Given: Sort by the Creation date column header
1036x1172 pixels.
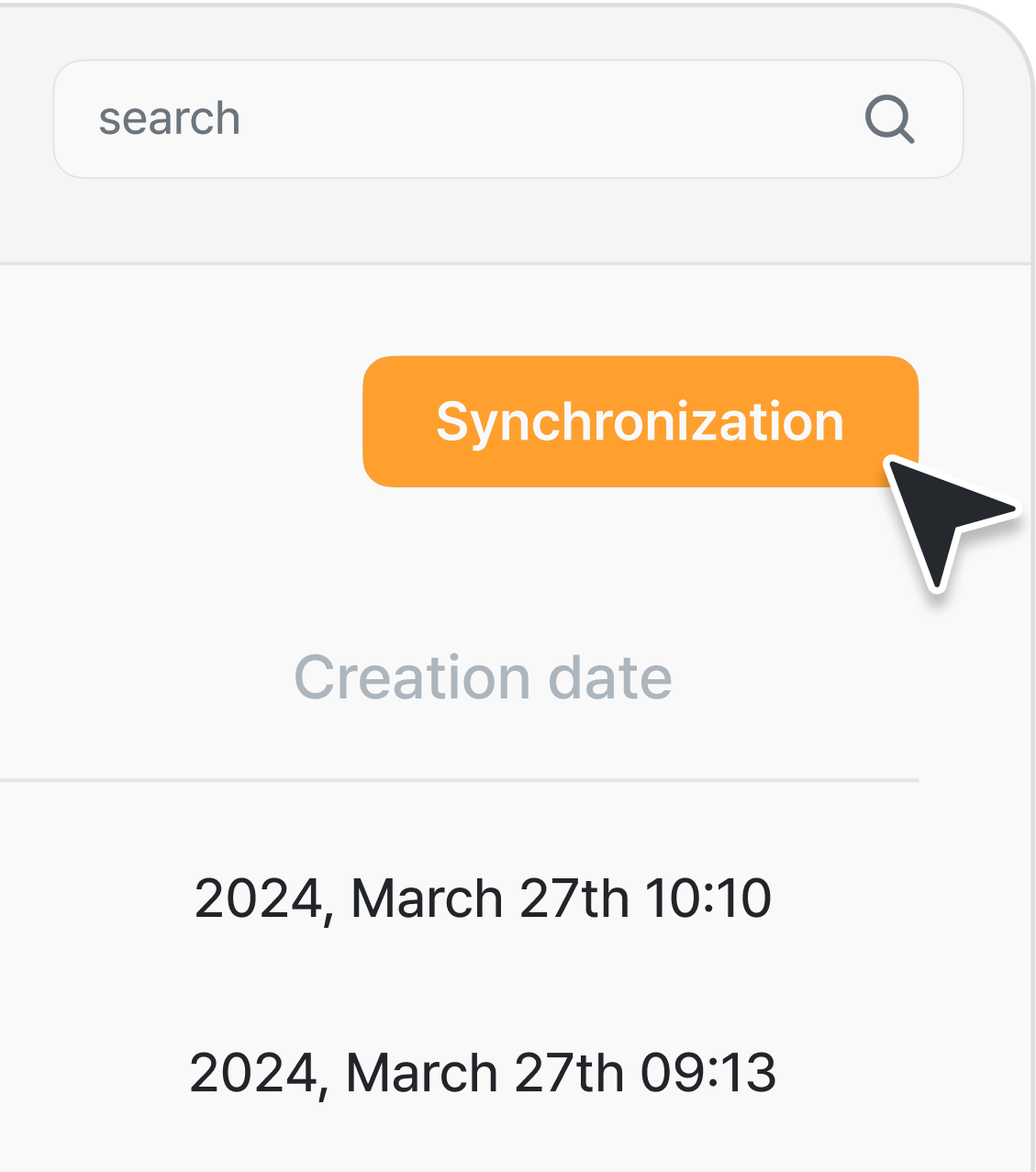Looking at the screenshot, I should pyautogui.click(x=483, y=678).
